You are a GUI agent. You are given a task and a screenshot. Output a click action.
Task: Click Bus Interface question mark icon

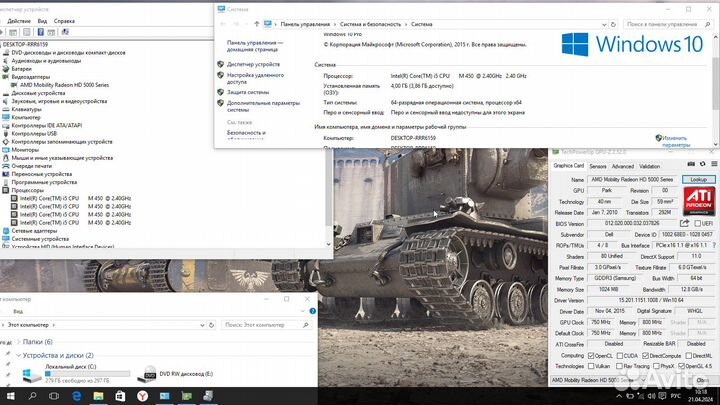(x=714, y=246)
